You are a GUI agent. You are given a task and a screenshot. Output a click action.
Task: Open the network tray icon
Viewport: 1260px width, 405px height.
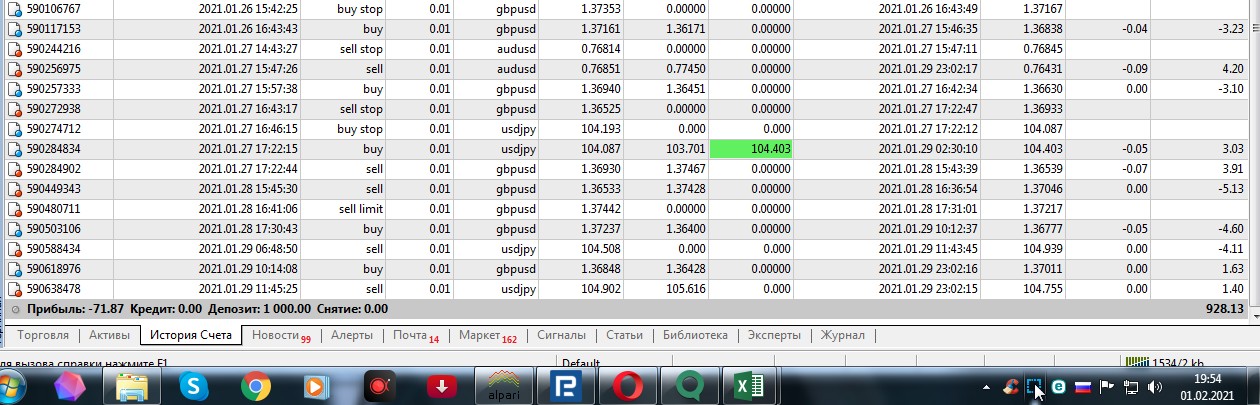[x=1132, y=387]
